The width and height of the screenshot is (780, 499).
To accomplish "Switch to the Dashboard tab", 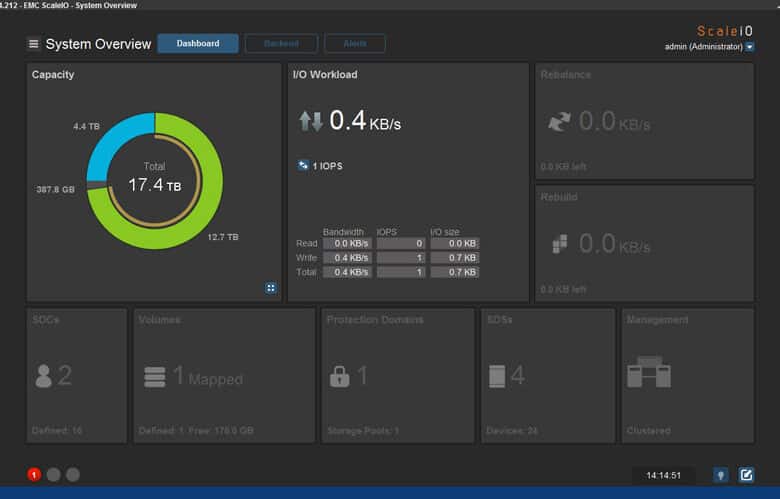I will pos(198,43).
